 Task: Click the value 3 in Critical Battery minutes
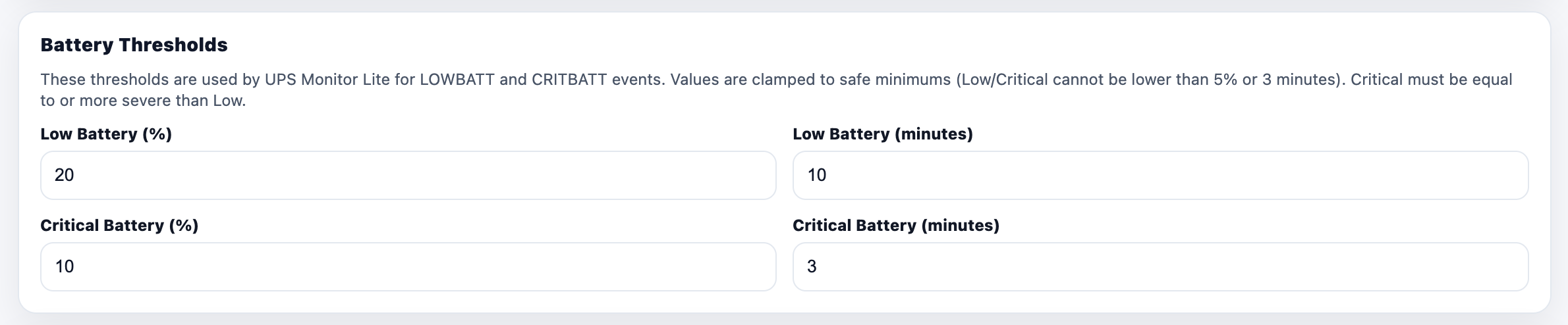pos(812,266)
